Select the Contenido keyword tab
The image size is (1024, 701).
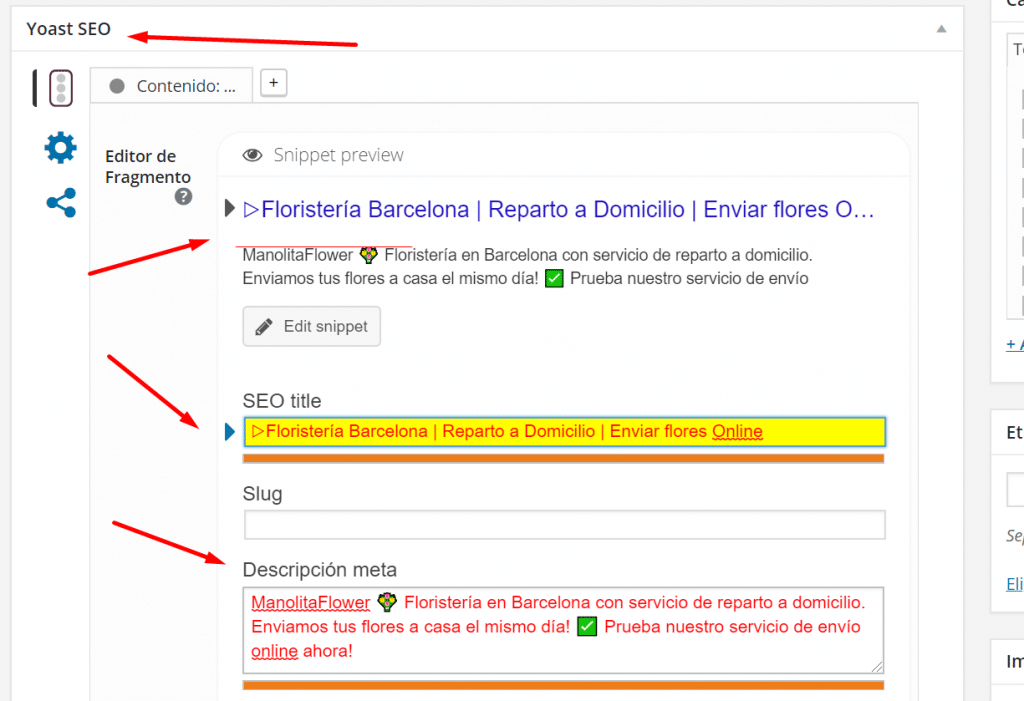173,86
